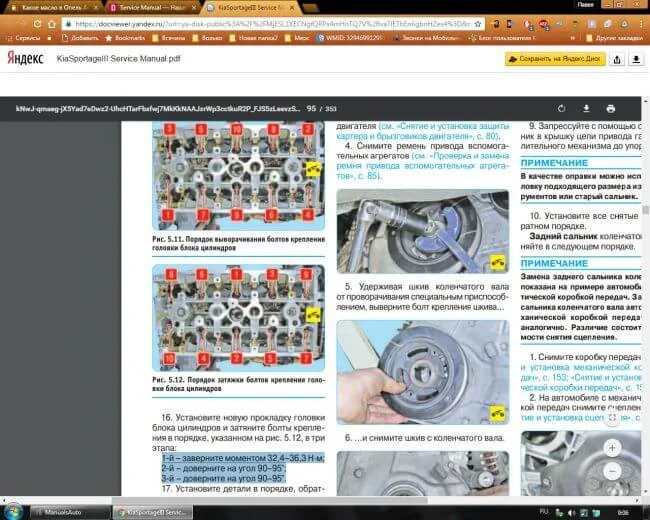
Task: Click the page number field showing 95
Action: click(311, 108)
